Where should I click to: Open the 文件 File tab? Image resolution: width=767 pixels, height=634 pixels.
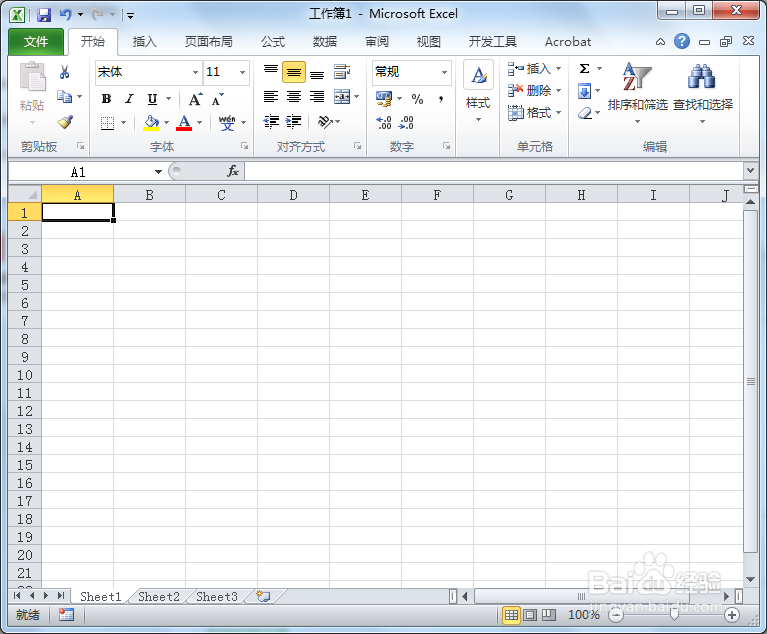(36, 42)
